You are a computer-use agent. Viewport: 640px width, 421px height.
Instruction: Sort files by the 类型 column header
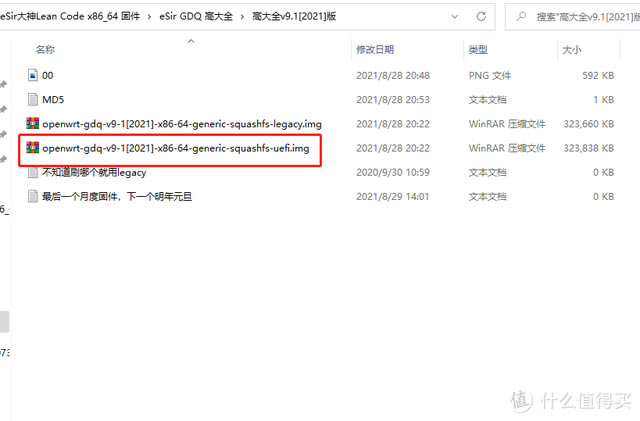478,50
